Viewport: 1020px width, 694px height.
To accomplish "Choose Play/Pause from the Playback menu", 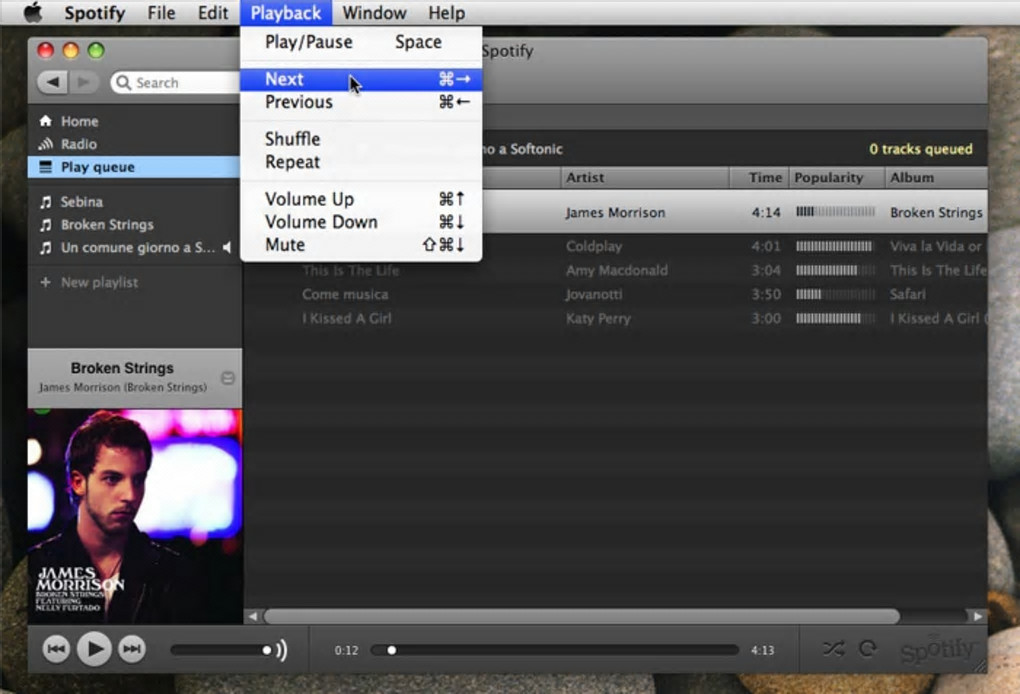I will (361, 42).
